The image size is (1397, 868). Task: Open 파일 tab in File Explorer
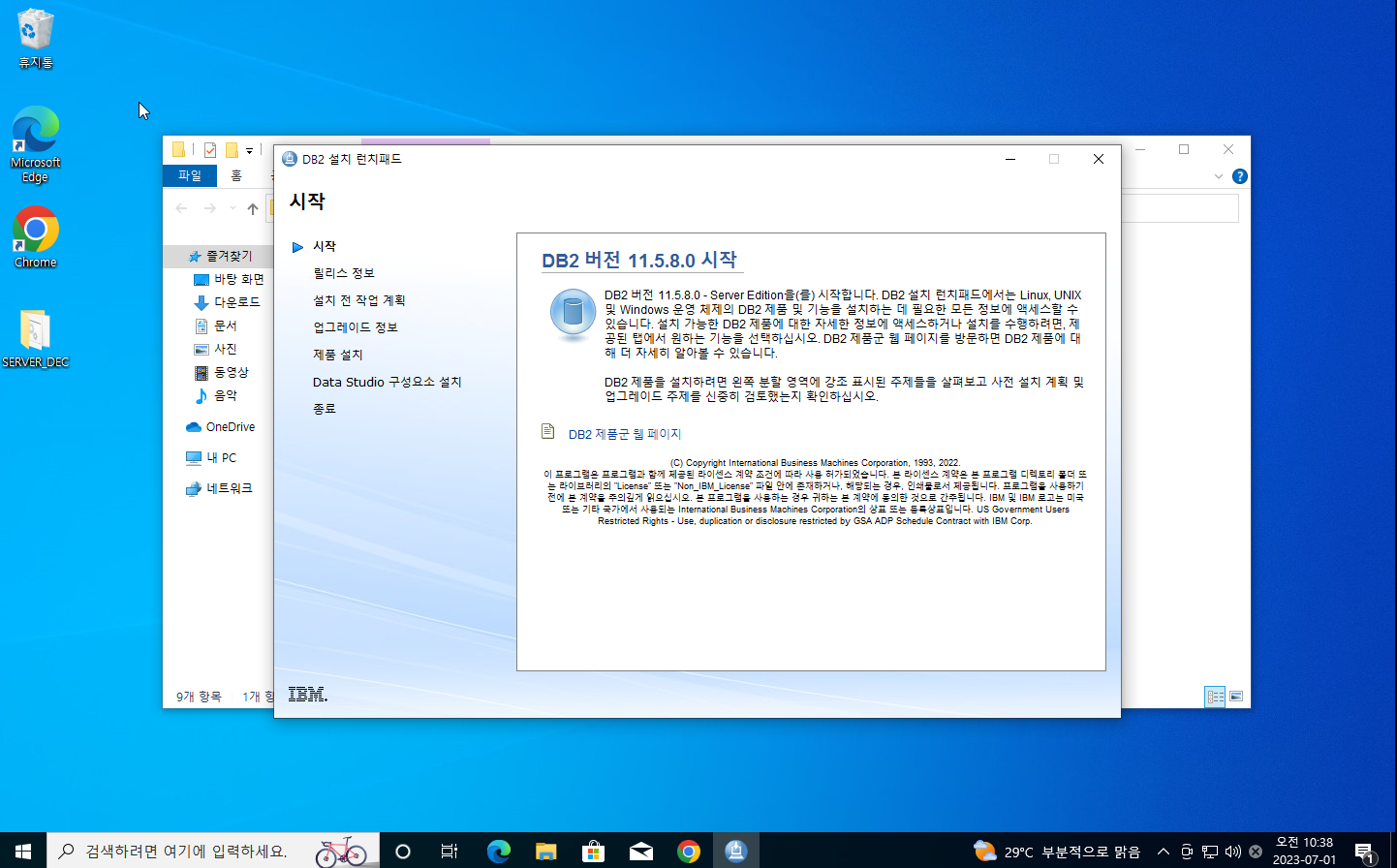click(x=190, y=175)
